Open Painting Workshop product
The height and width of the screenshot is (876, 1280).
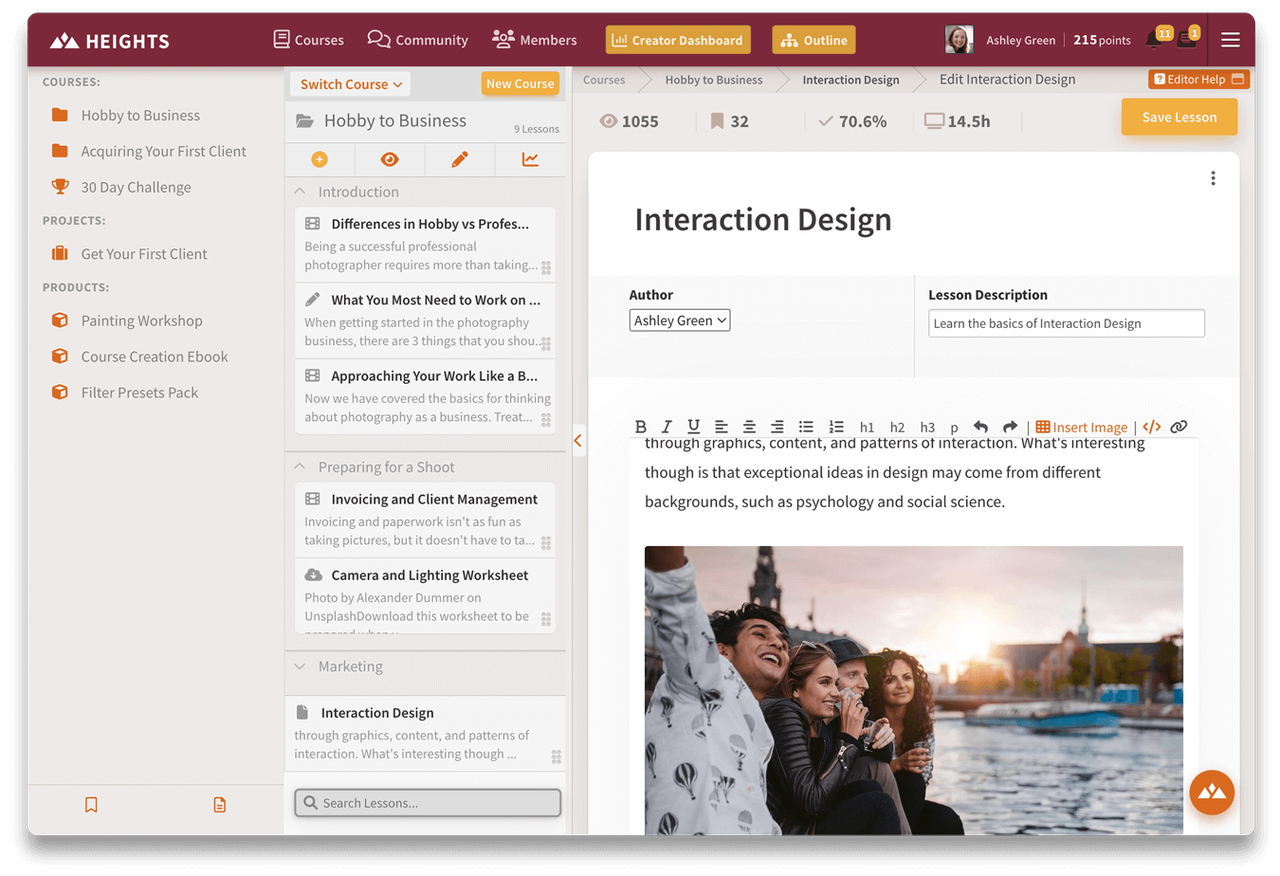pos(141,321)
